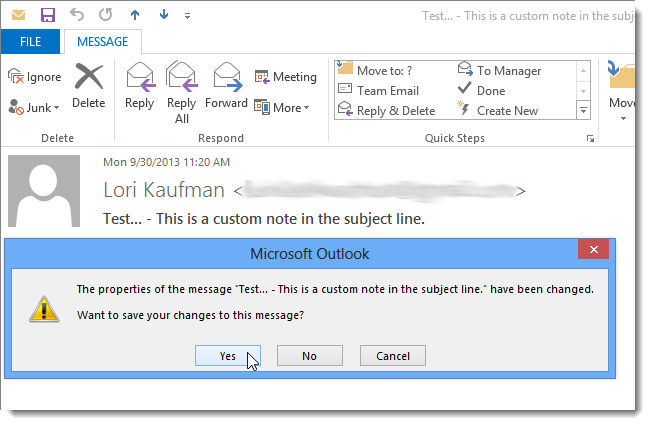The height and width of the screenshot is (425, 650).
Task: Click No in the Outlook dialog
Action: click(x=310, y=356)
